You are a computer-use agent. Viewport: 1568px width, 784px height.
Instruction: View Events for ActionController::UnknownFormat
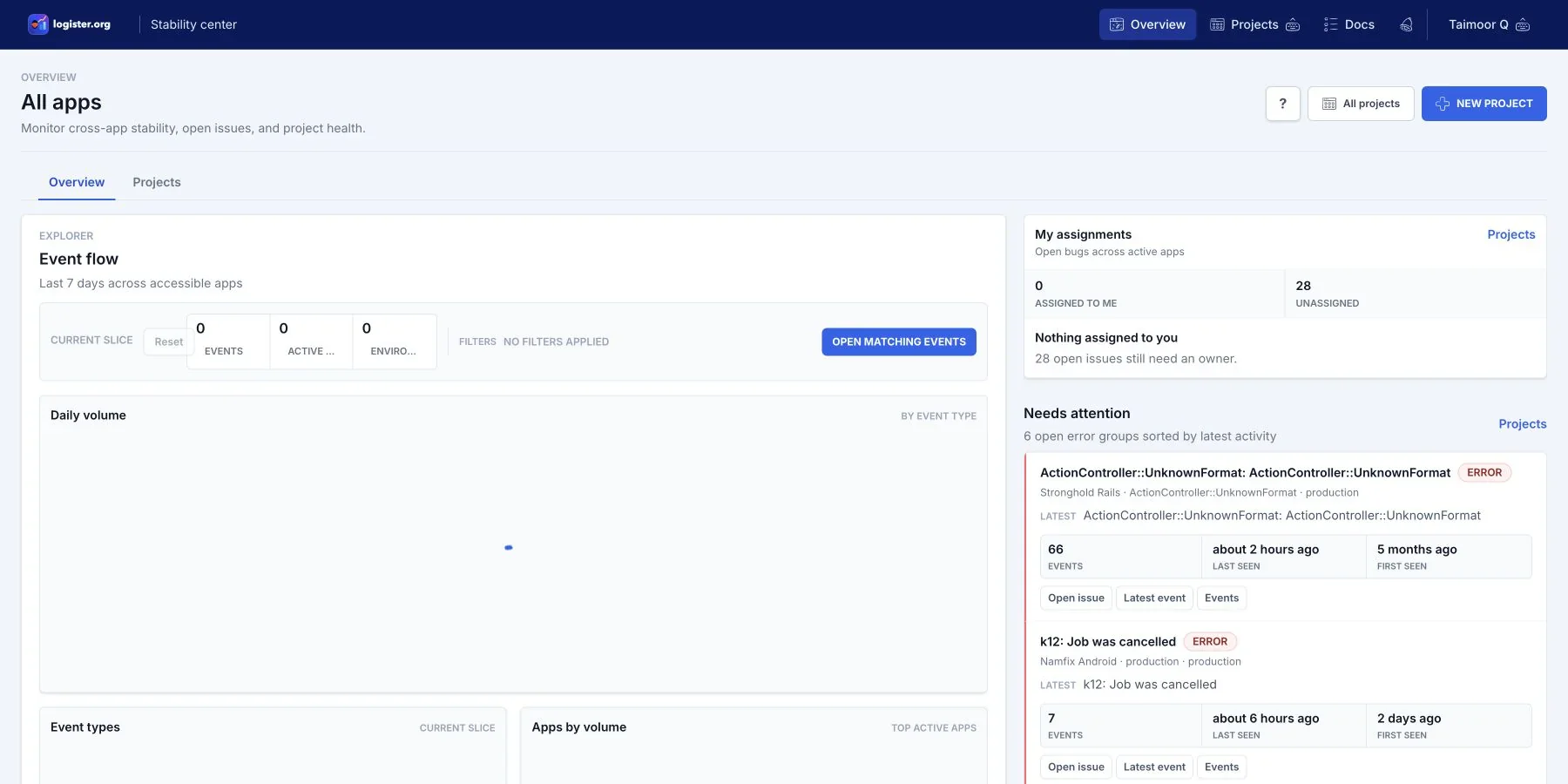(x=1221, y=598)
